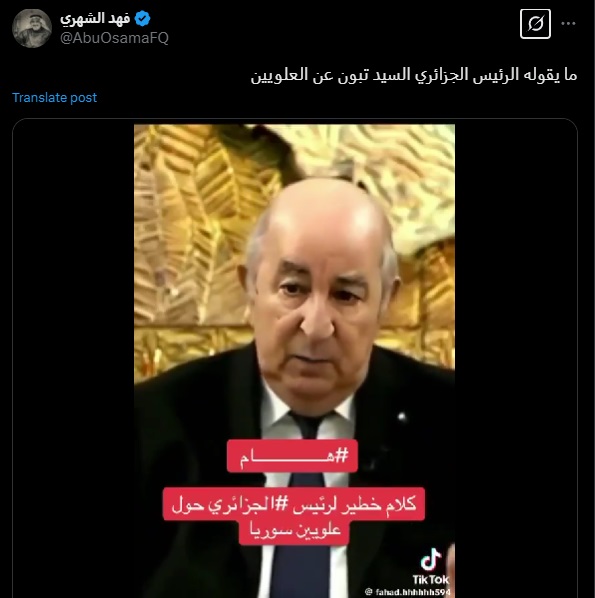This screenshot has height=598, width=595.
Task: Click the lapel pin on the suit
Action: tap(402, 416)
